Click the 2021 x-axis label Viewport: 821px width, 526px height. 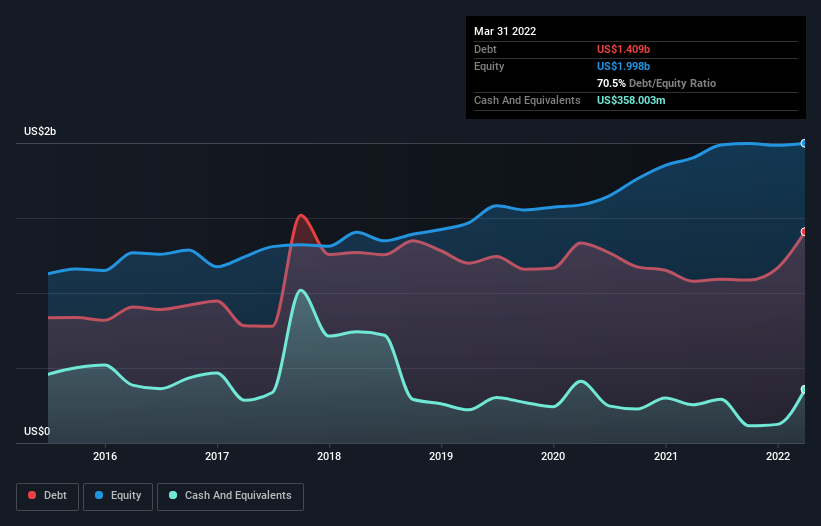click(665, 456)
